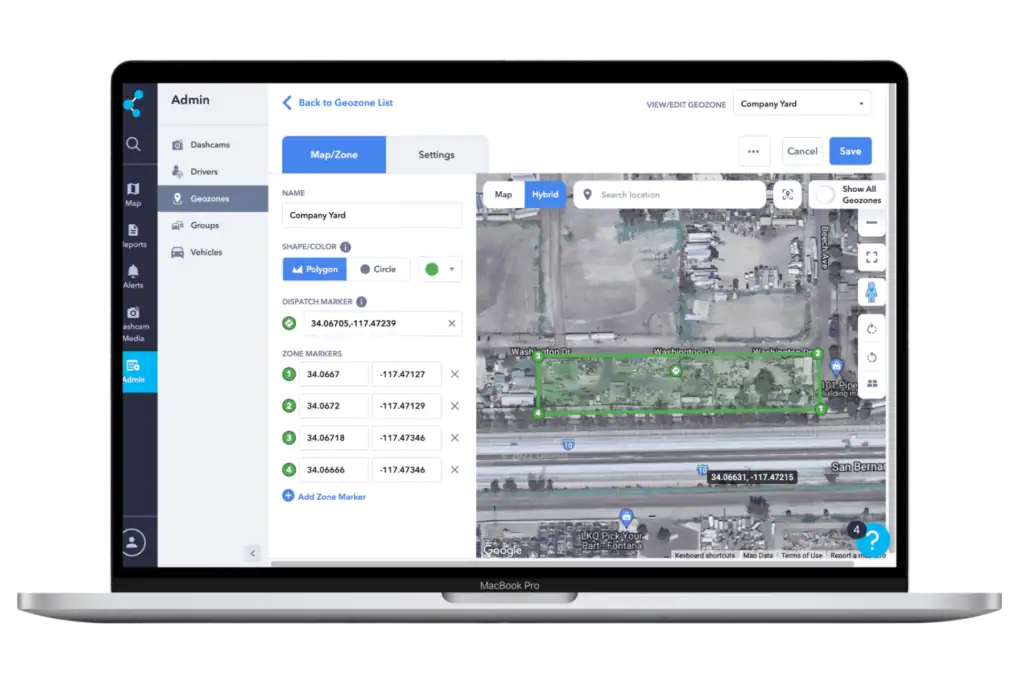
Task: Click the user profile avatar icon
Action: click(x=133, y=542)
